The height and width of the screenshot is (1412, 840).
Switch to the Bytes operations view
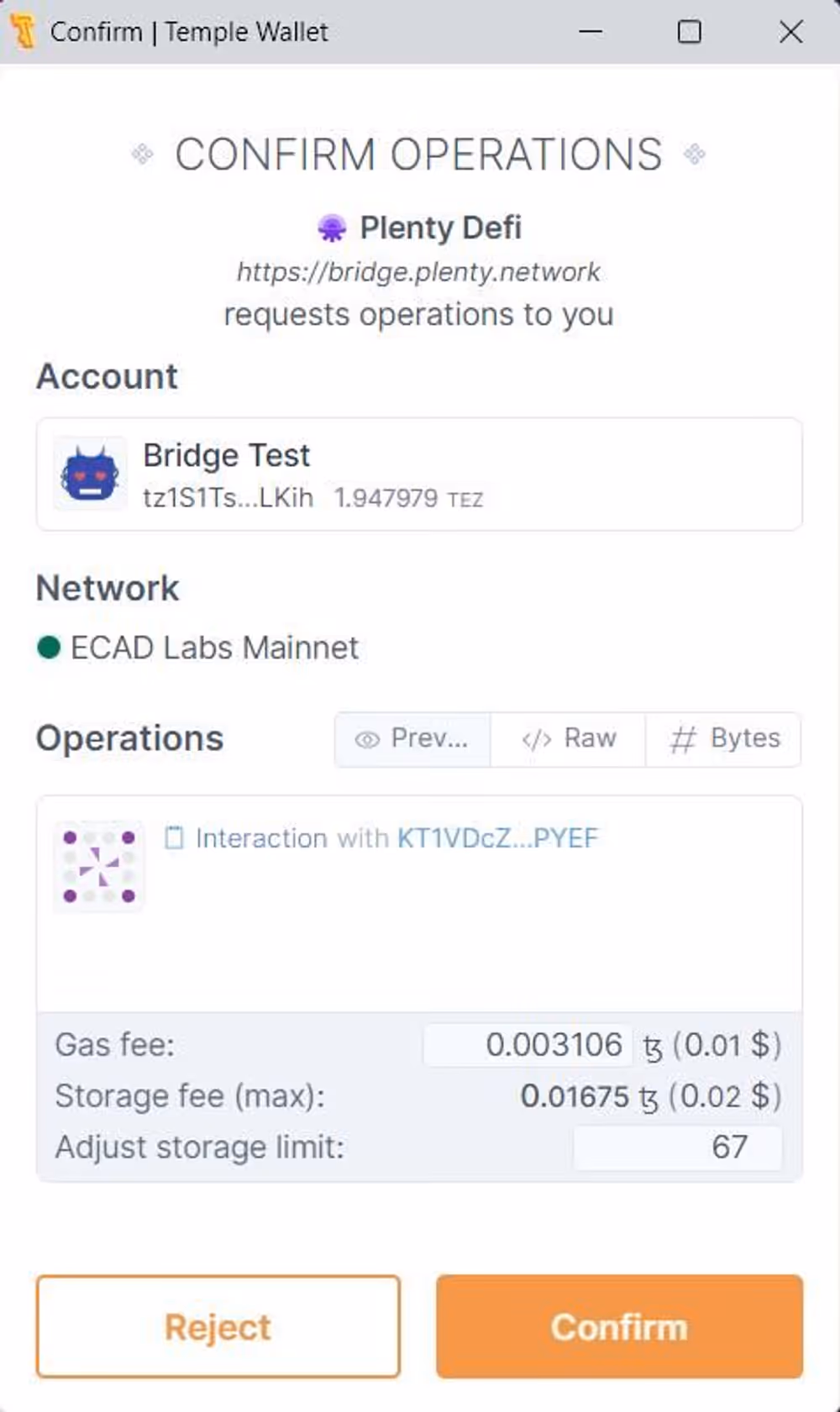(723, 739)
